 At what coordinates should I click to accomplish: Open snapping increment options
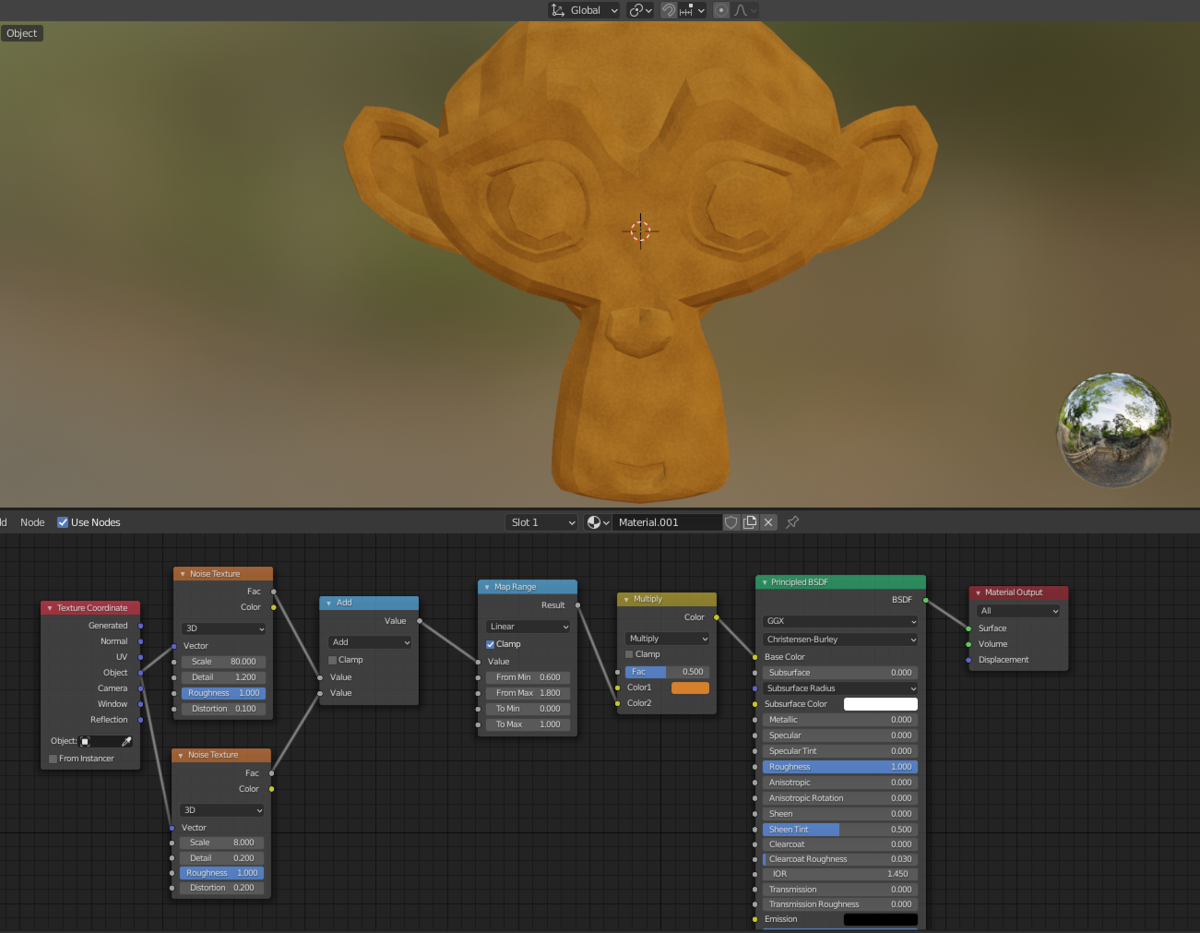692,10
